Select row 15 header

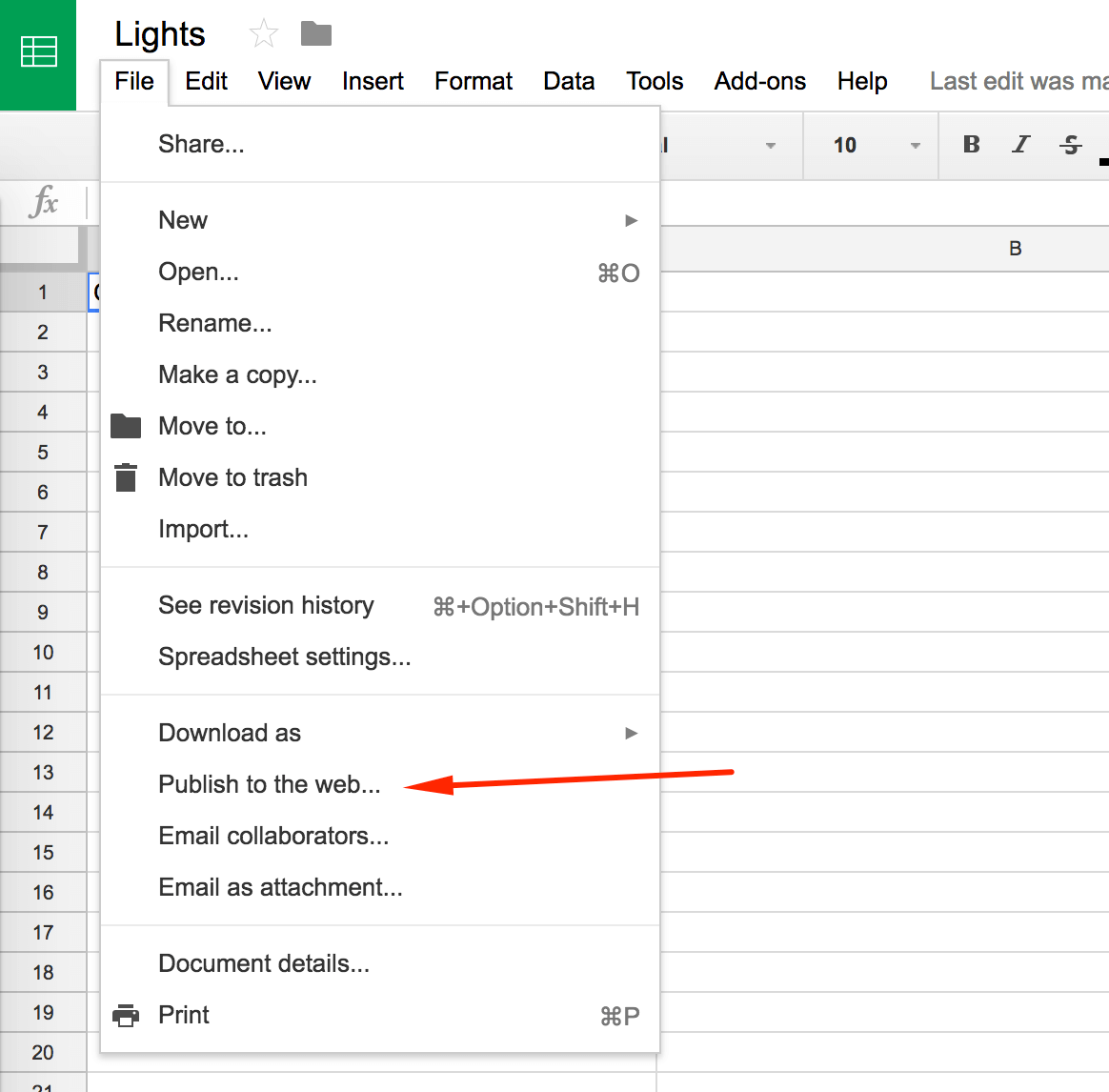coord(43,852)
